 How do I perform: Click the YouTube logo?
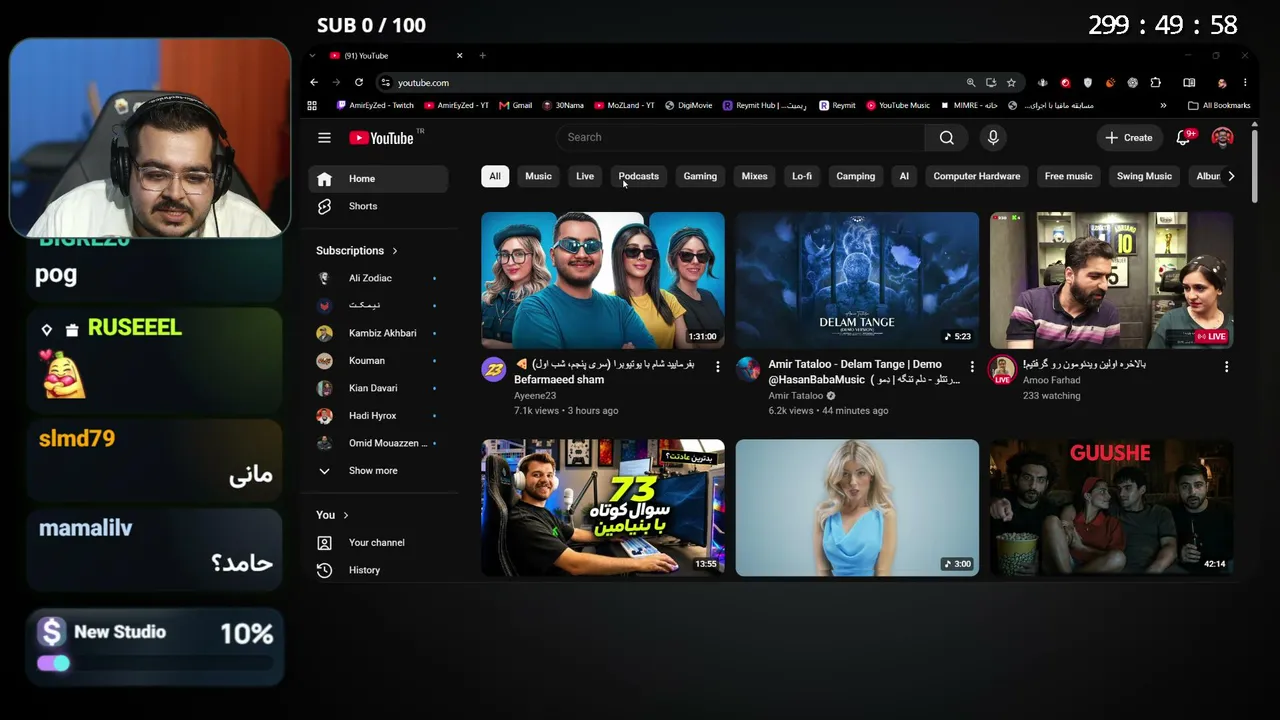[381, 138]
